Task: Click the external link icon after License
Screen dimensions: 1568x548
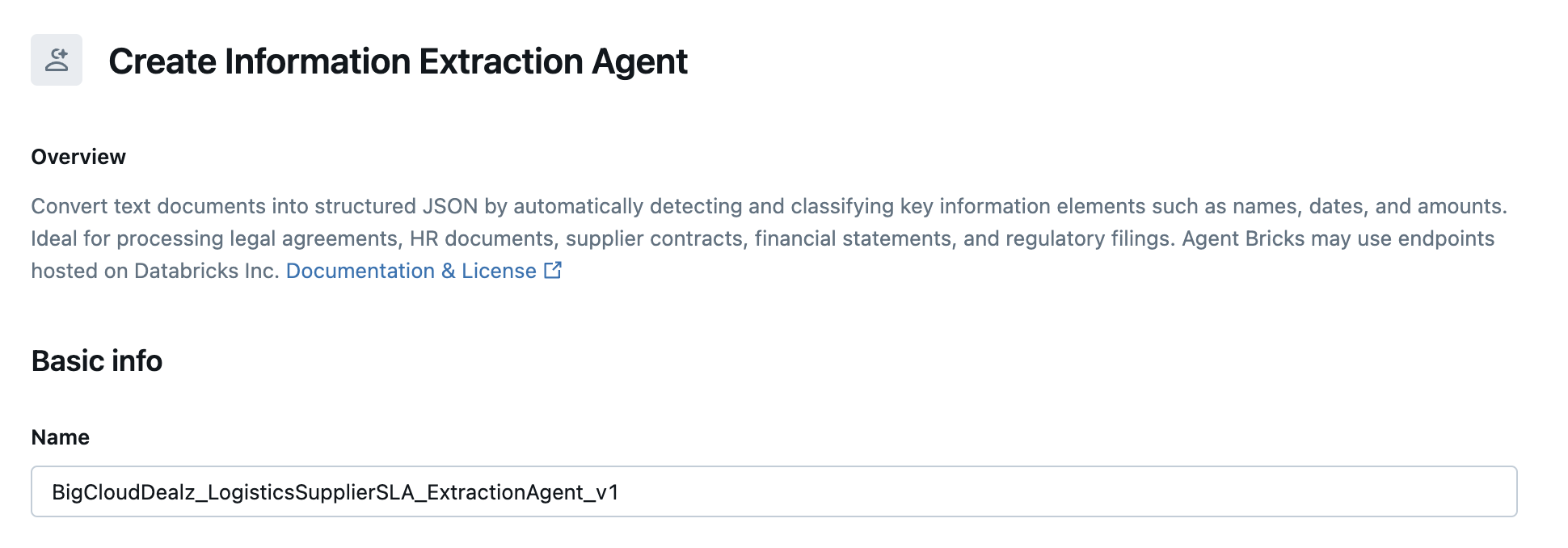Action: pyautogui.click(x=553, y=271)
